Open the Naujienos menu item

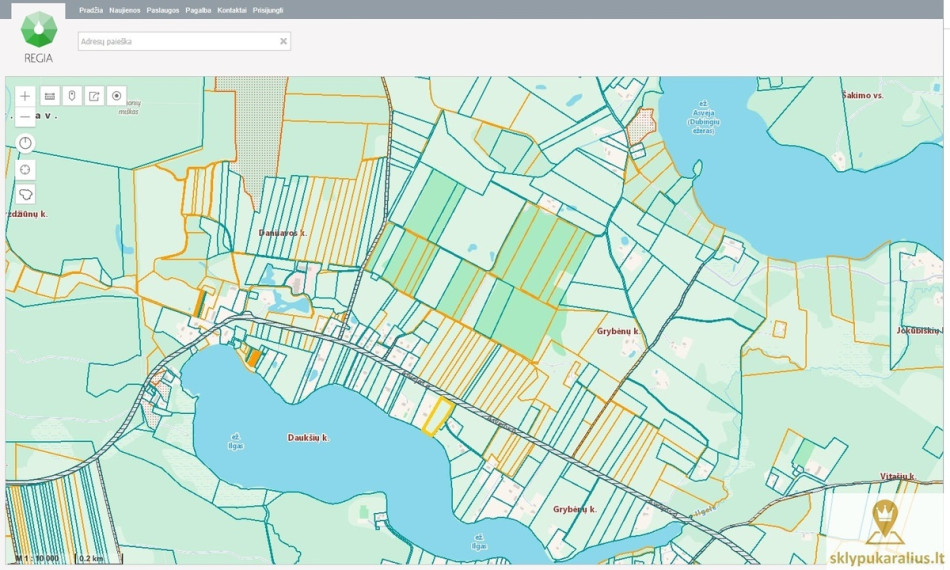point(125,10)
